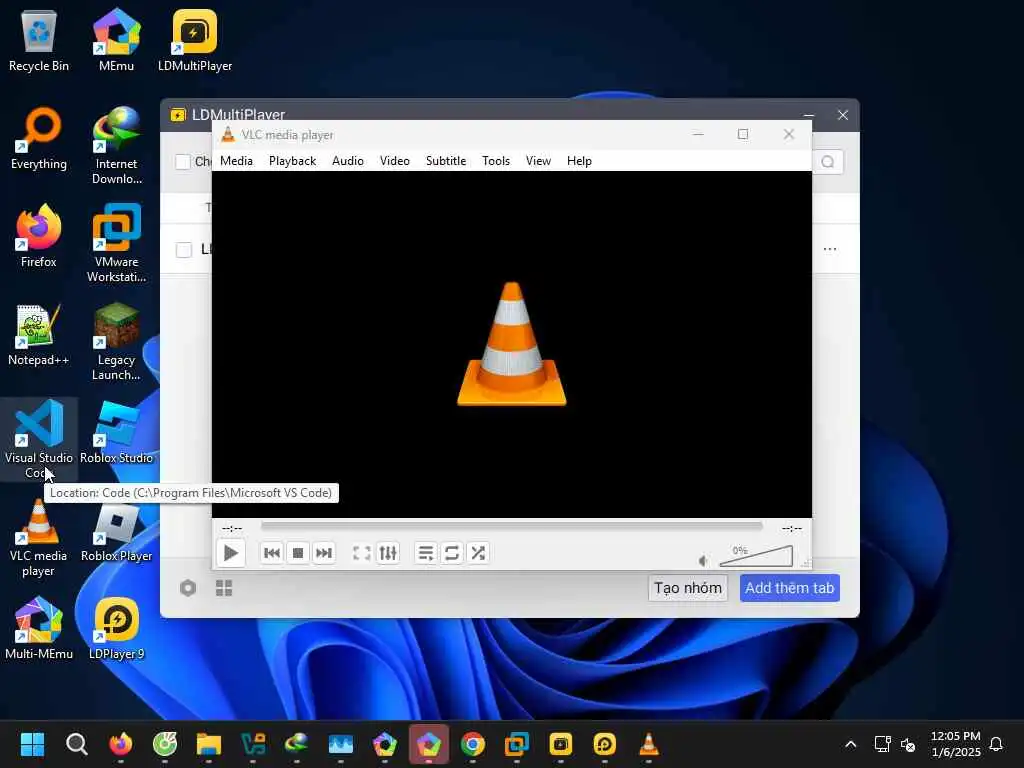This screenshot has width=1024, height=768.
Task: Mute VLC using speaker icon
Action: (x=703, y=560)
